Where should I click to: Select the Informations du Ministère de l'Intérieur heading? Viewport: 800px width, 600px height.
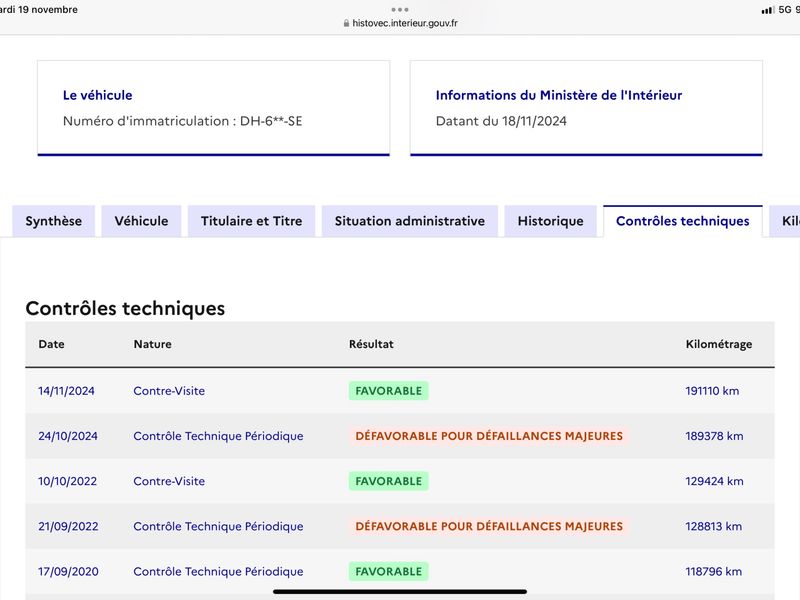coord(559,95)
